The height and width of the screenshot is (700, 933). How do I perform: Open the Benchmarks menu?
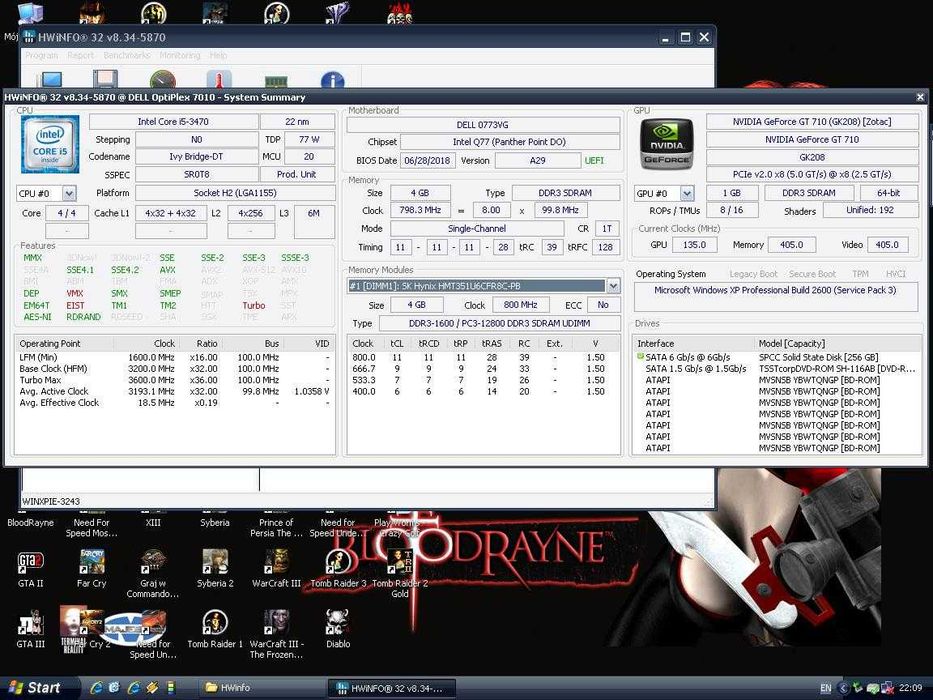click(x=127, y=55)
